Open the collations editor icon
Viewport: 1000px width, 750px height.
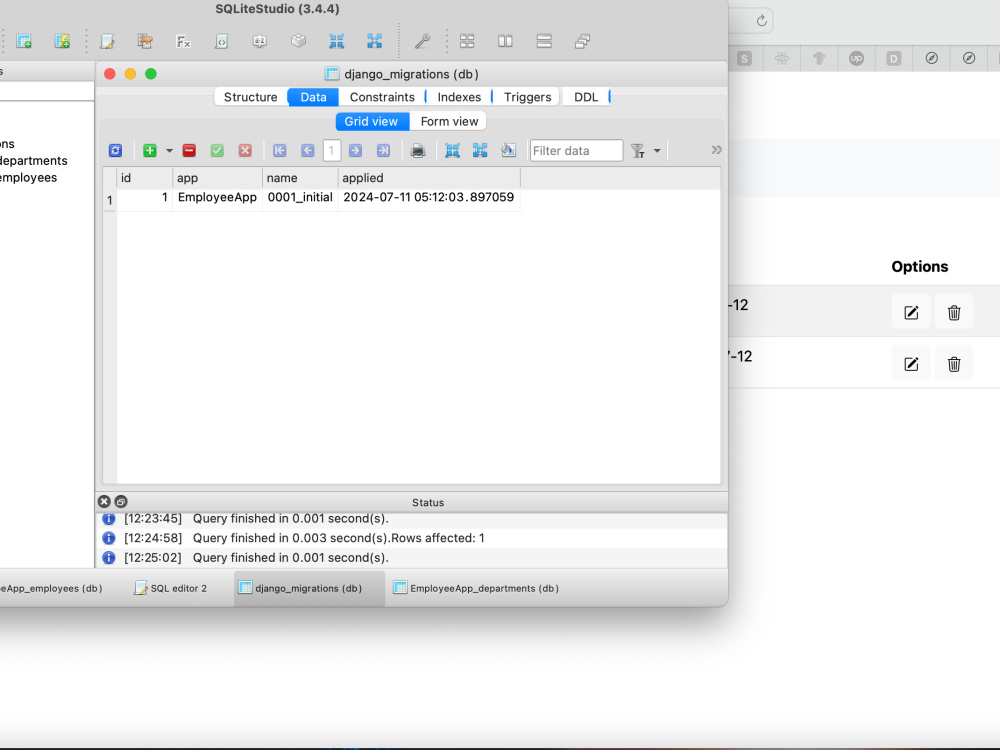coord(260,41)
